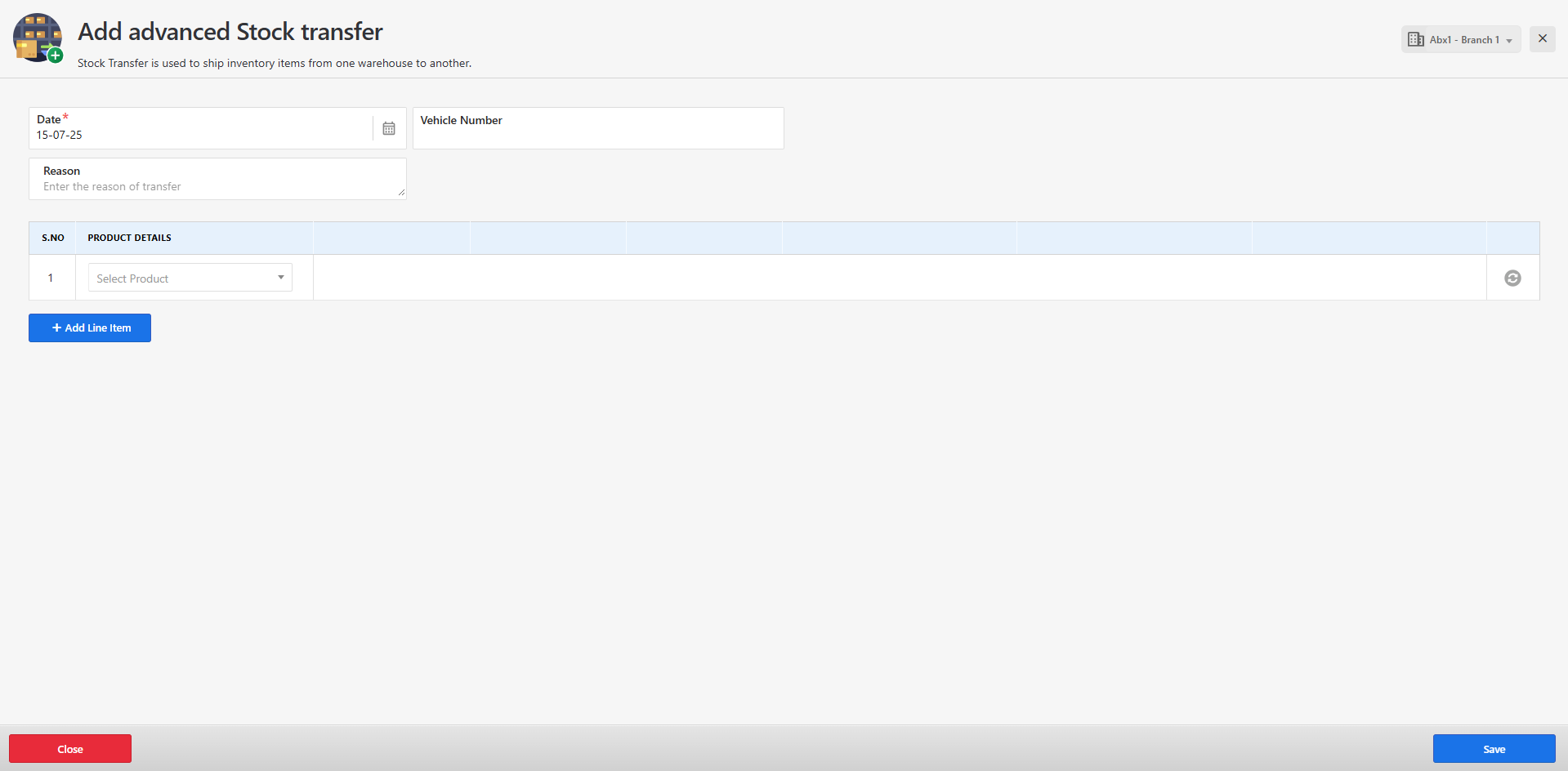The width and height of the screenshot is (1568, 771).
Task: Open the calendar date picker icon
Action: click(x=389, y=128)
